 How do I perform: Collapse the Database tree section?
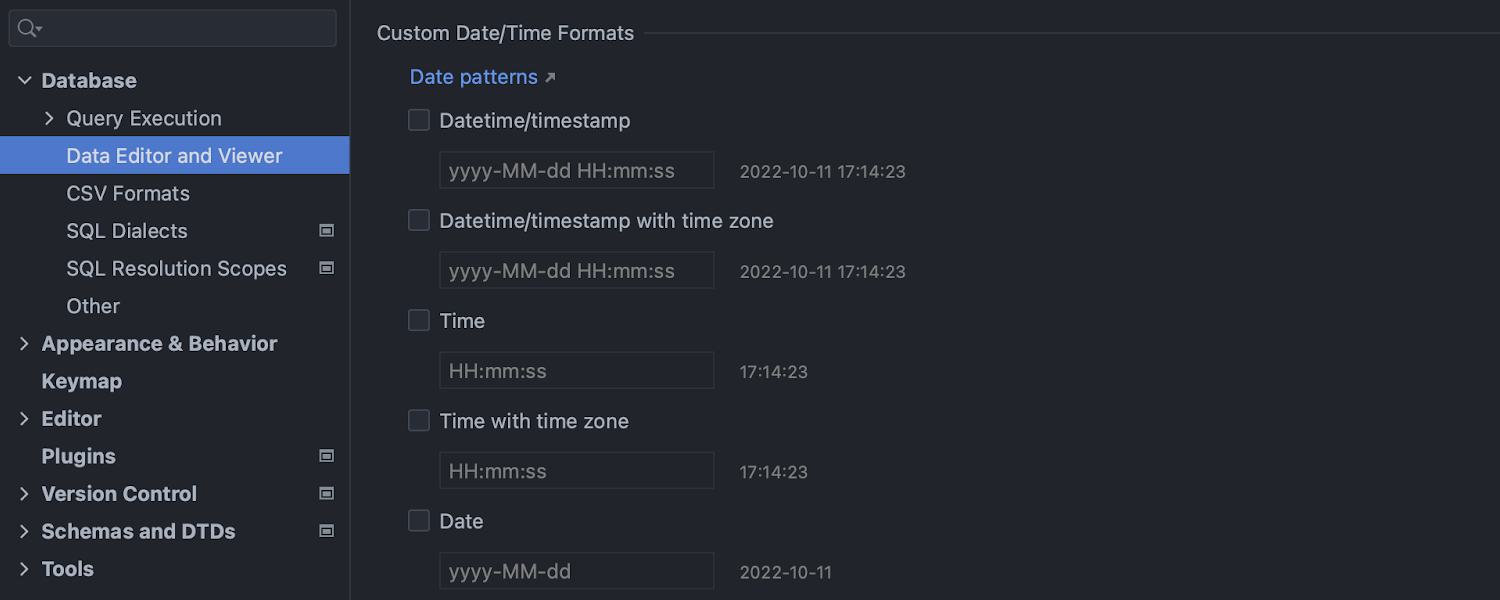[25, 81]
